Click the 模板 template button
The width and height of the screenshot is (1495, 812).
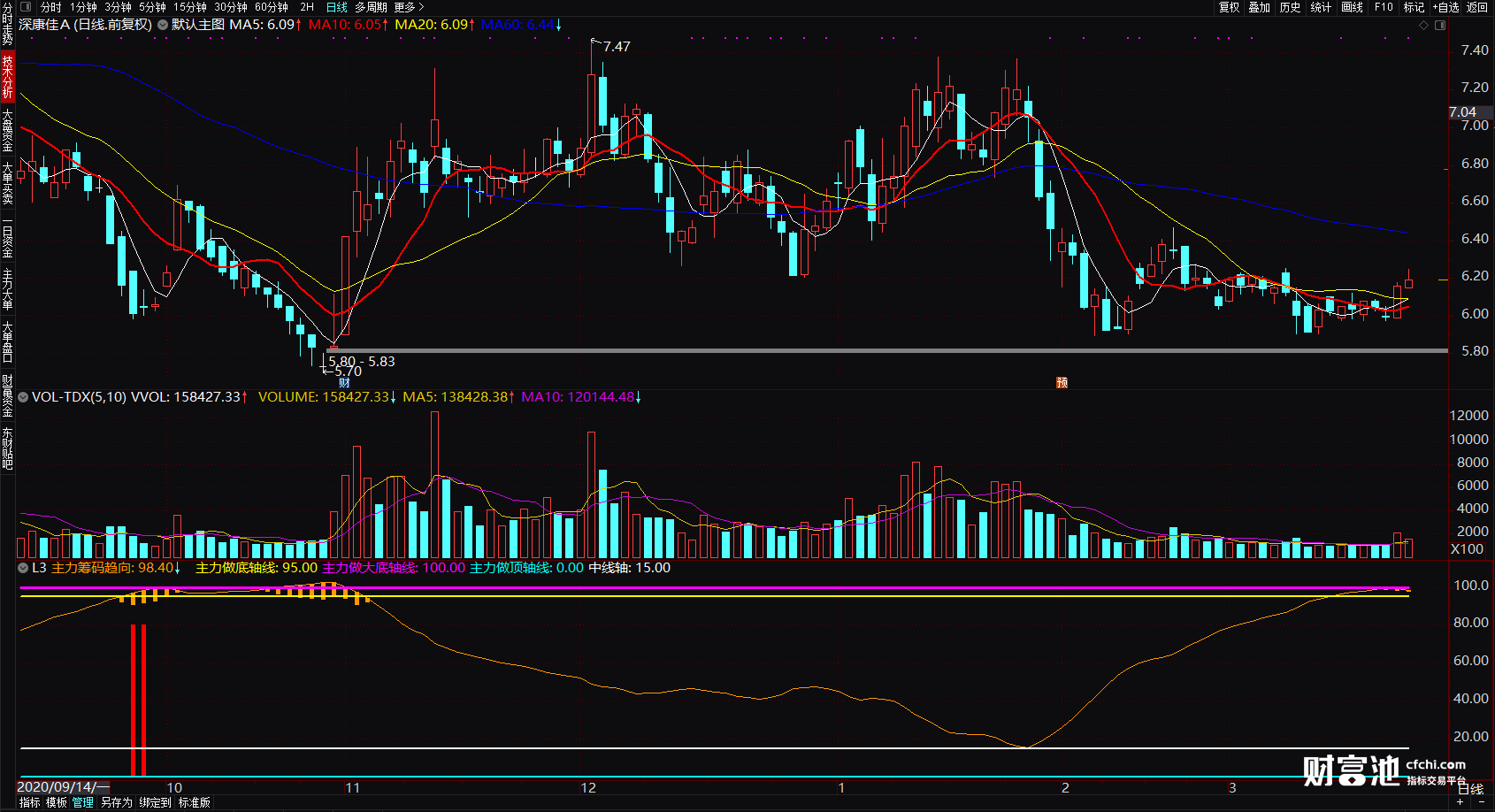57,803
